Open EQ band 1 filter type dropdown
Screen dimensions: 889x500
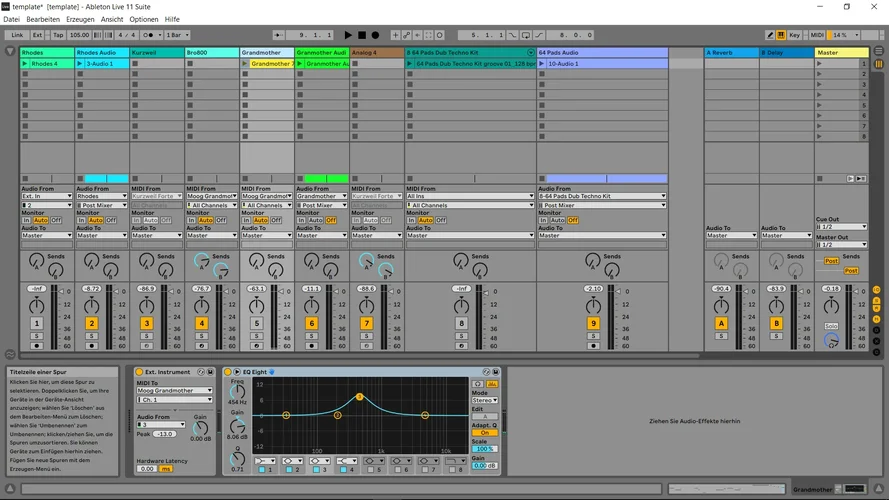coord(265,461)
